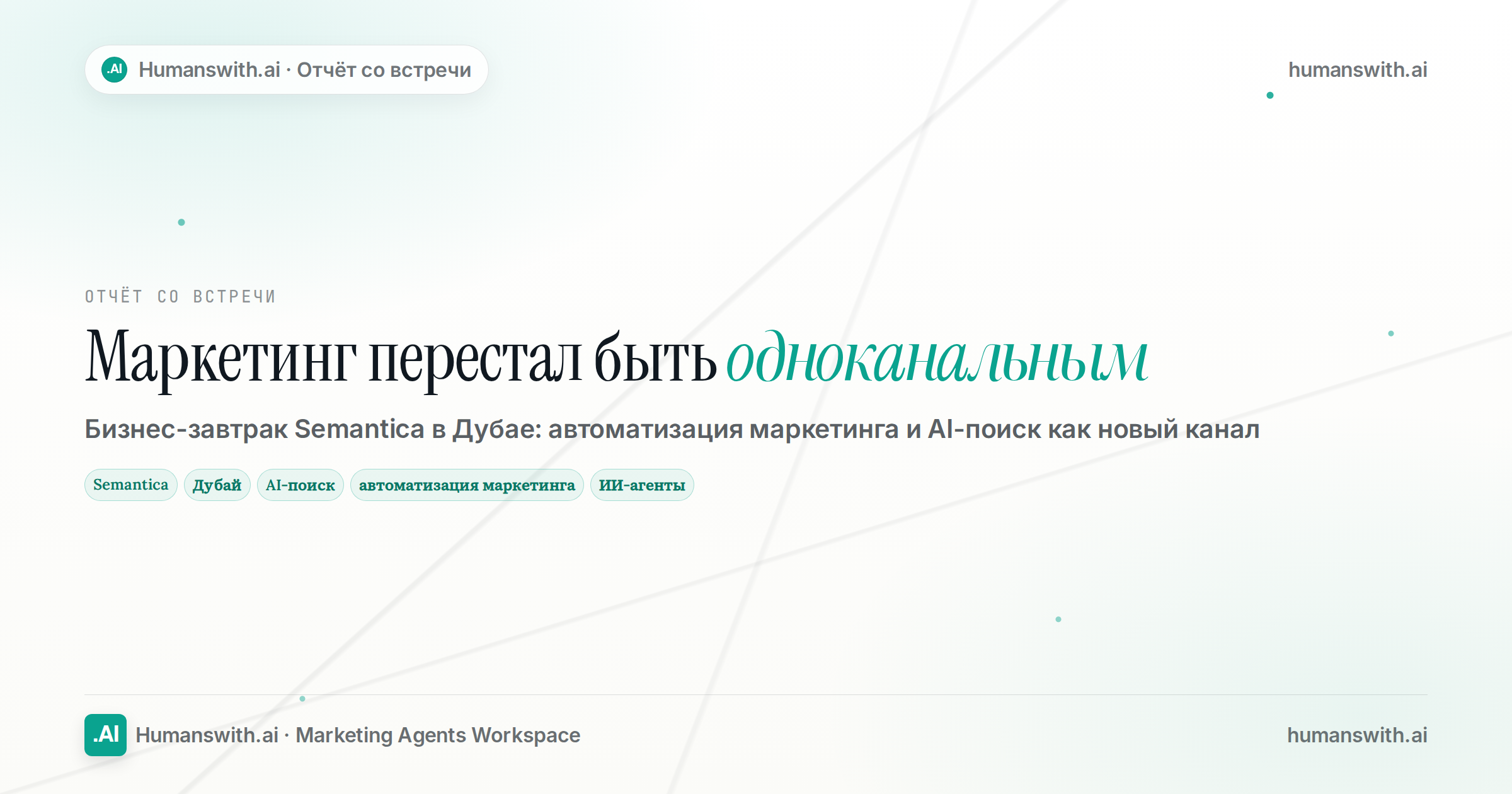
Task: Select the ИИ-агенты tag
Action: (x=642, y=485)
